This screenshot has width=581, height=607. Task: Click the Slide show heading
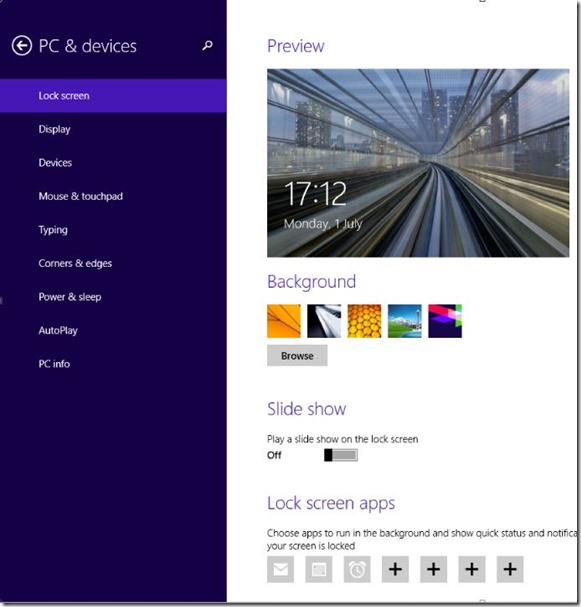[x=307, y=409]
